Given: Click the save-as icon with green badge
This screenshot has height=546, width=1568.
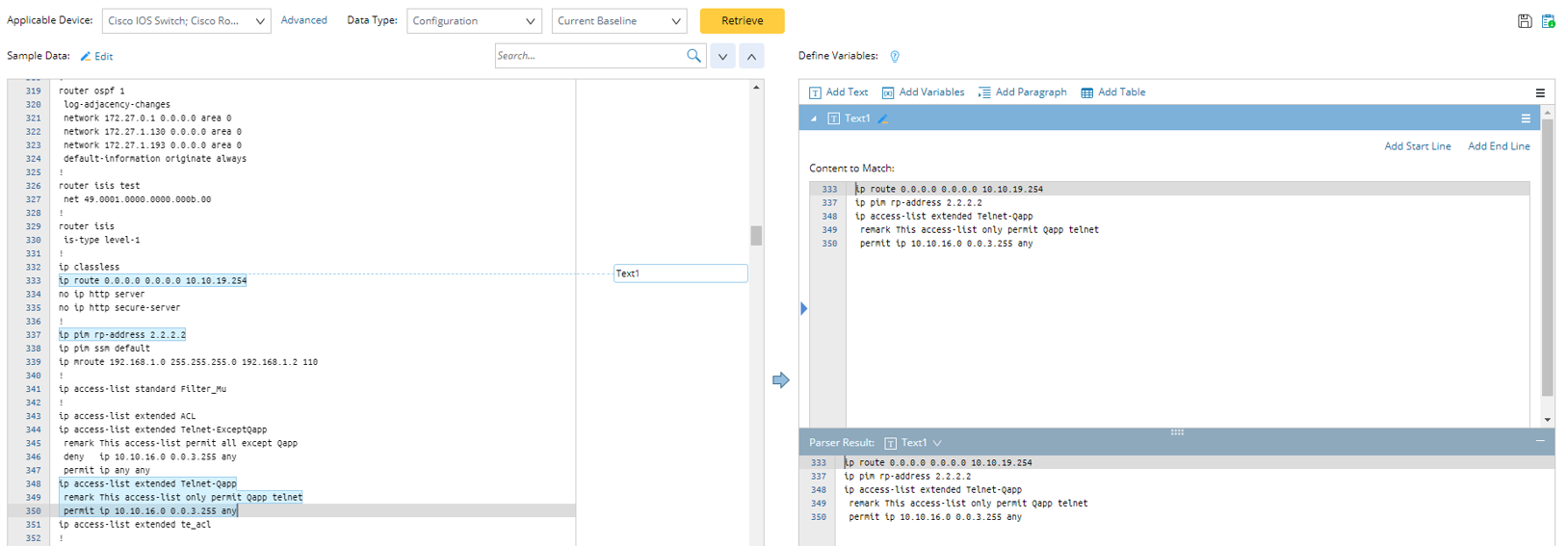Looking at the screenshot, I should pyautogui.click(x=1548, y=21).
